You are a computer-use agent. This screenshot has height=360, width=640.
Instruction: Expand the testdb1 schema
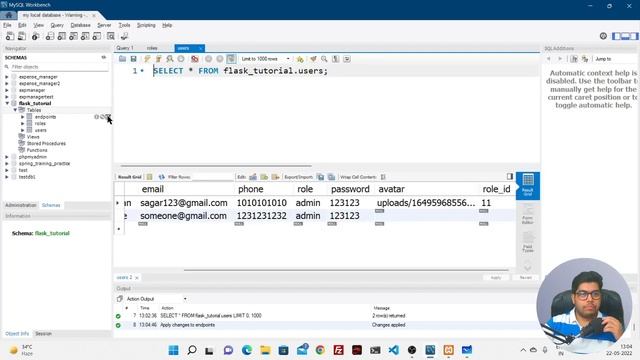coord(7,177)
